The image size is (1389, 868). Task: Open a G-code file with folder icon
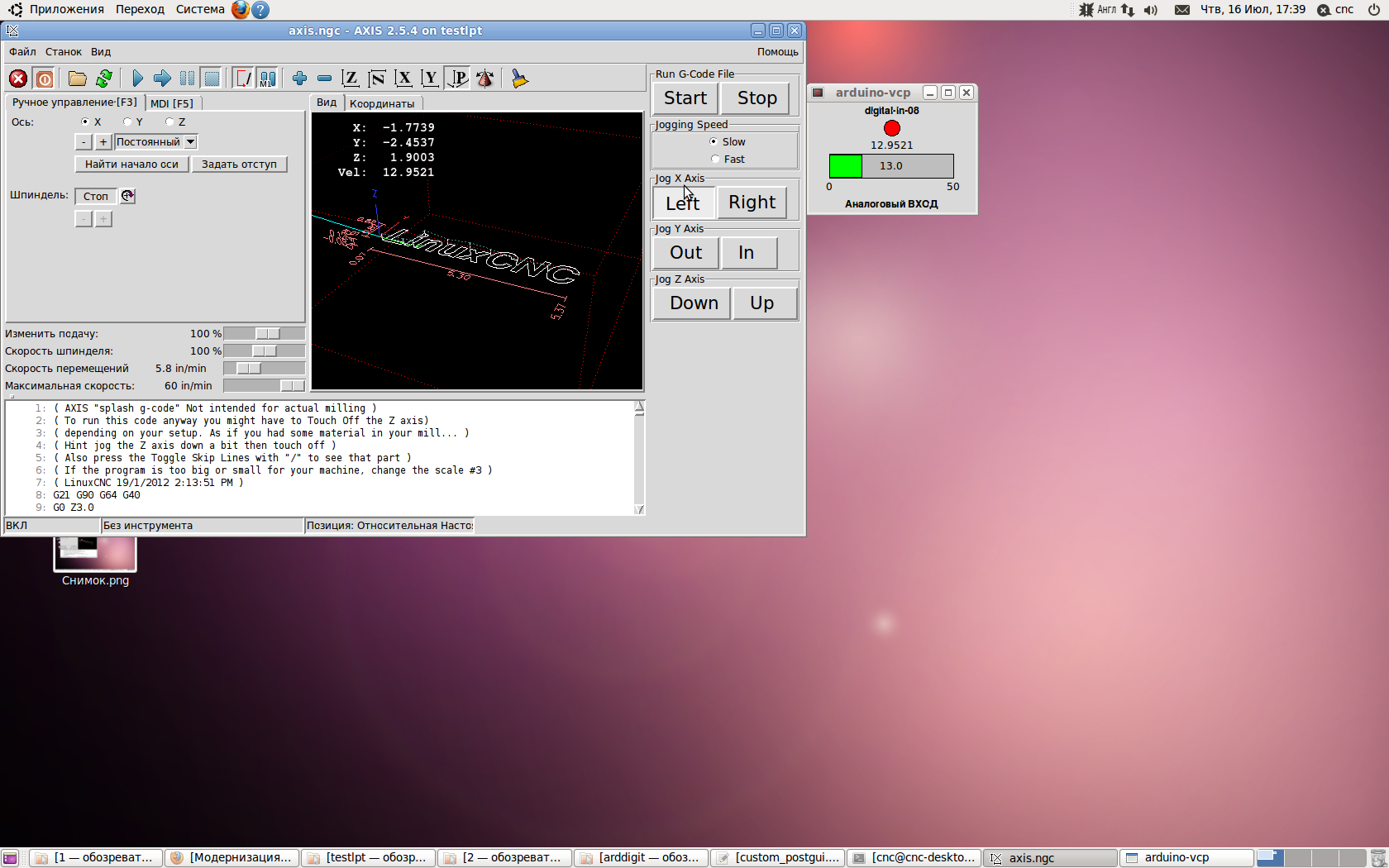(77, 79)
